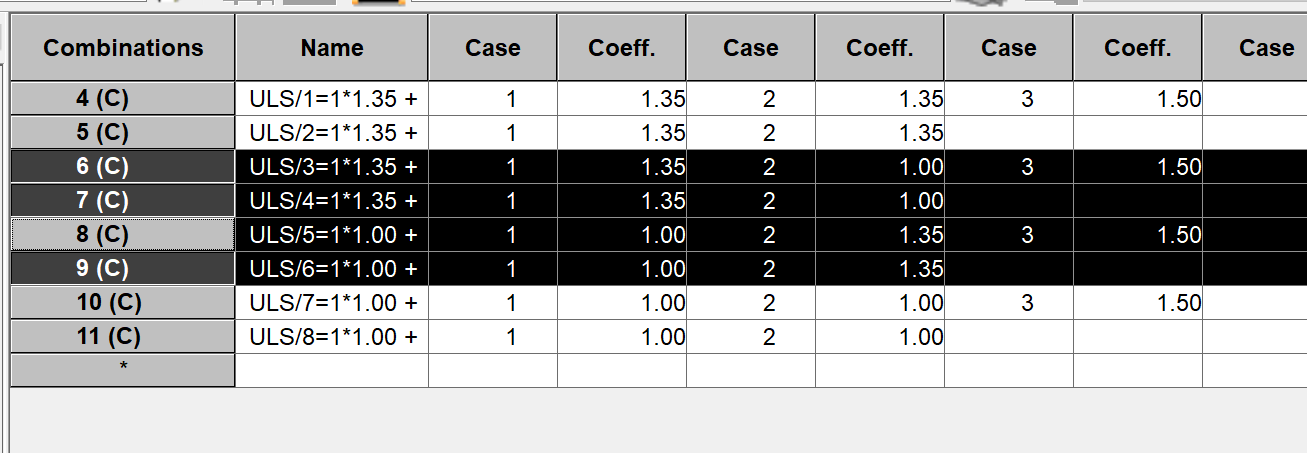The height and width of the screenshot is (453, 1307).
Task: Click the new row asterisk header
Action: [122, 369]
